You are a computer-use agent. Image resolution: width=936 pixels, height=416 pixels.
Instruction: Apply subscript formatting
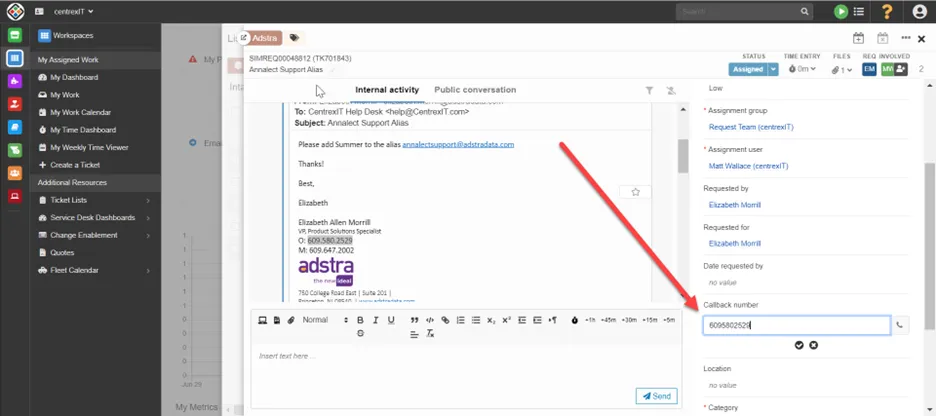pos(491,321)
